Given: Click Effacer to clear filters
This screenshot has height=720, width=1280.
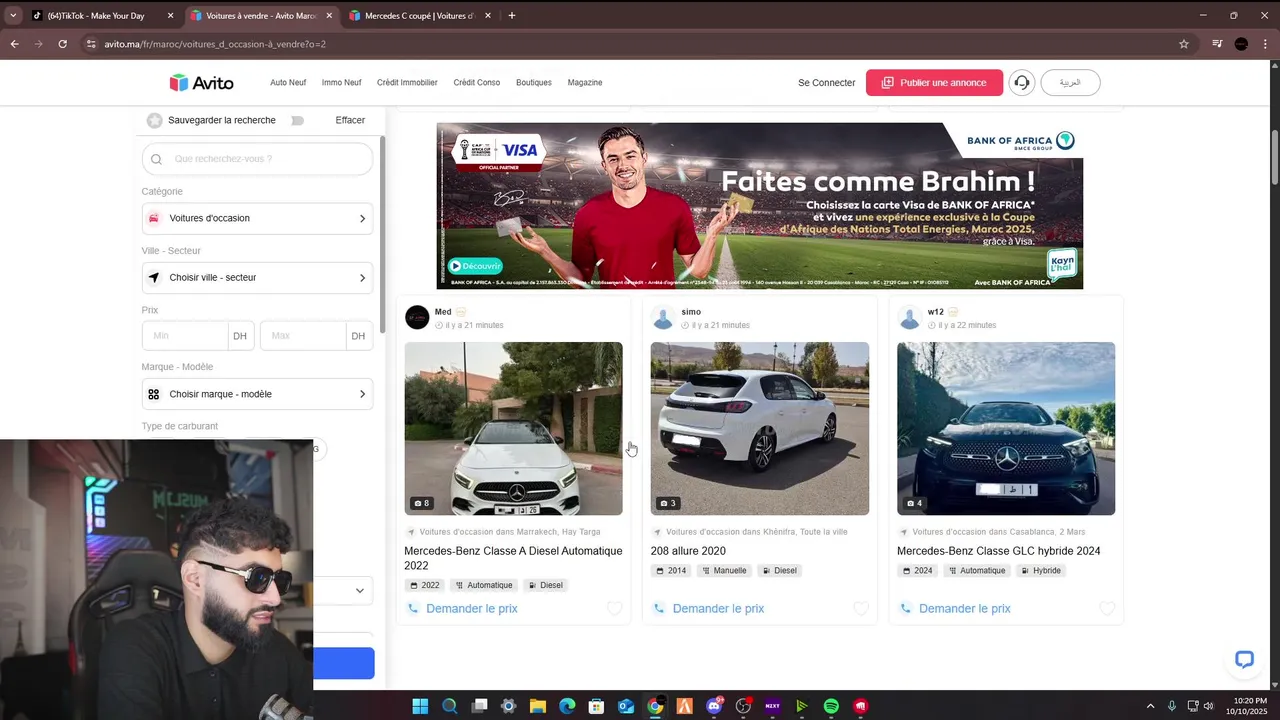Looking at the screenshot, I should coord(350,120).
